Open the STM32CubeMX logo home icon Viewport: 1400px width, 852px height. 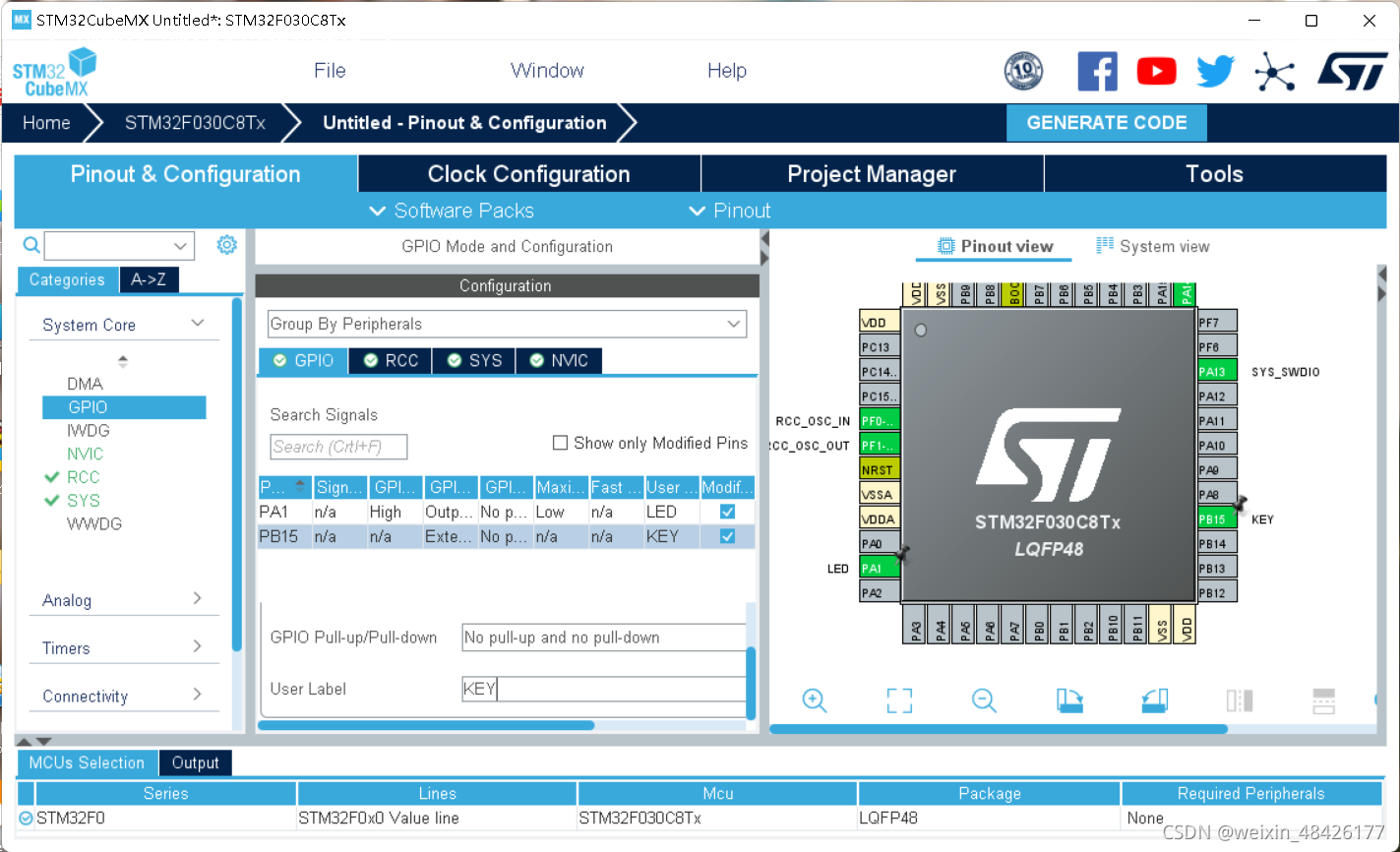click(x=55, y=72)
